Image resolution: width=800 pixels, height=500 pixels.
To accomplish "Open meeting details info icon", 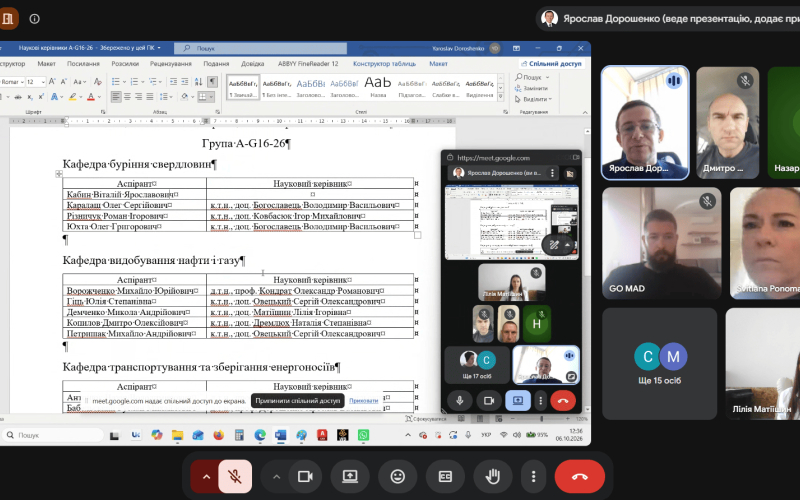I will pyautogui.click(x=34, y=19).
